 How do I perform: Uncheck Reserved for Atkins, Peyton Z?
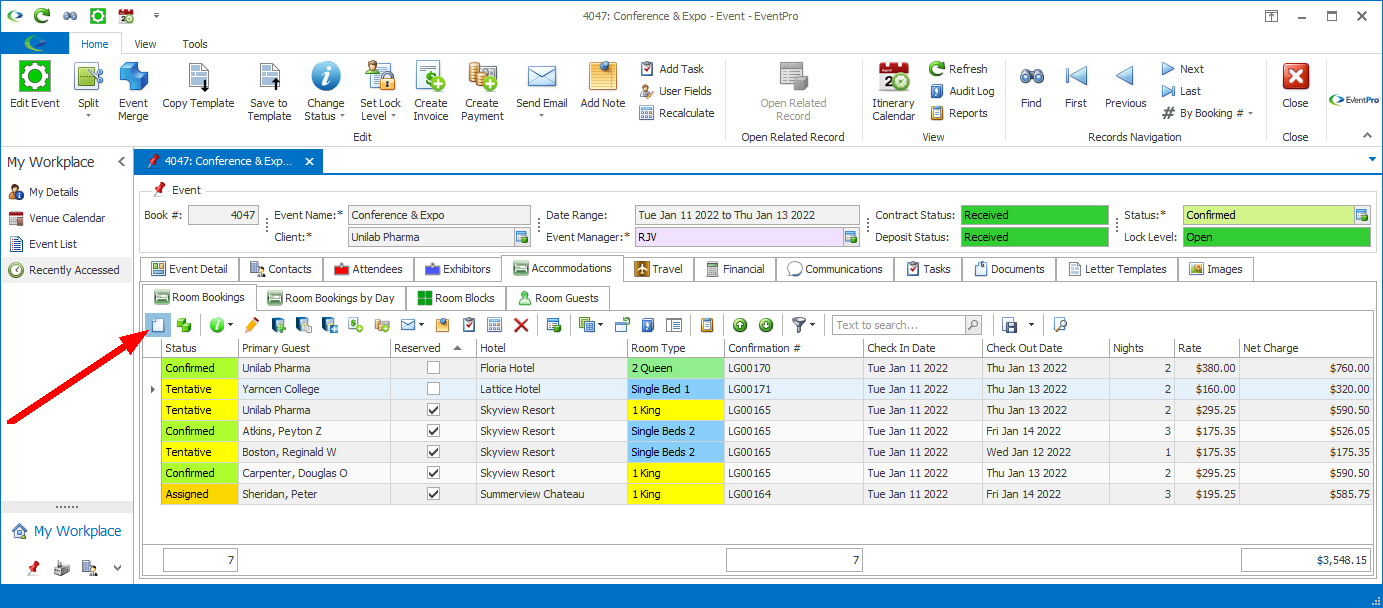(433, 431)
